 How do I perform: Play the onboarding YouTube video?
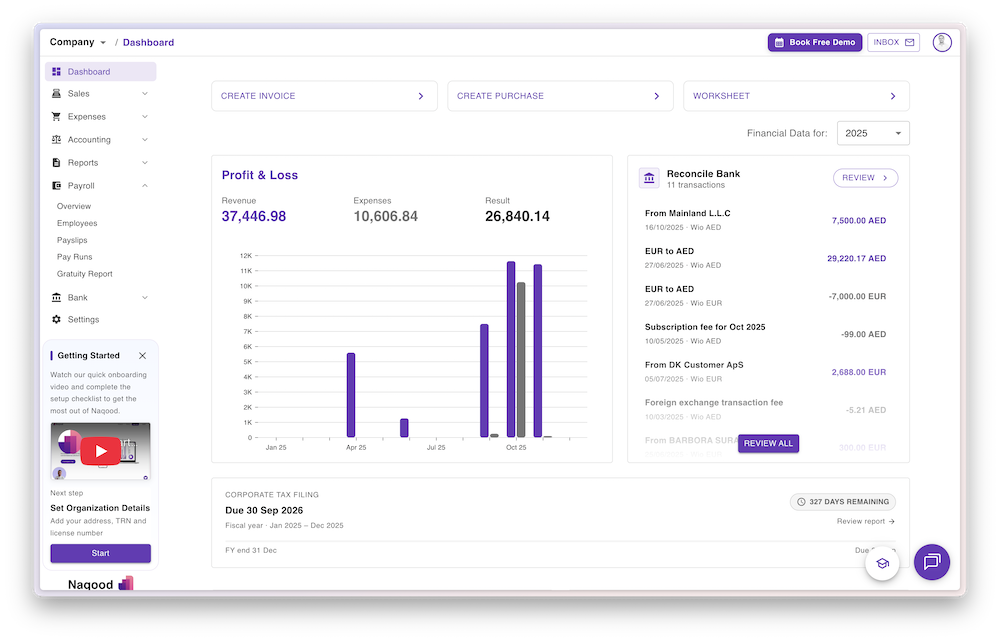pyautogui.click(x=101, y=451)
